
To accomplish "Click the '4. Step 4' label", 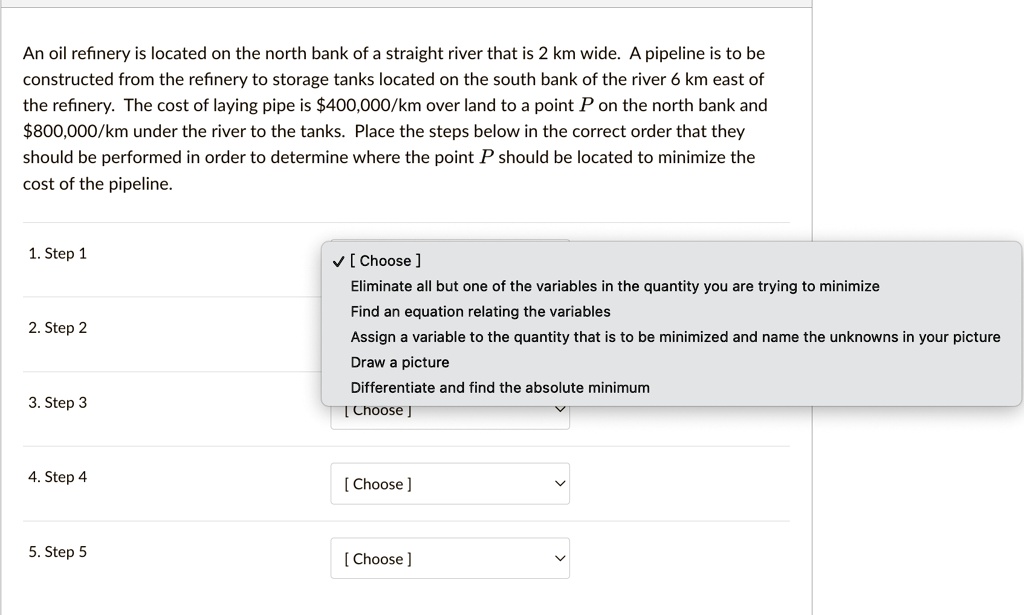I will coord(58,477).
